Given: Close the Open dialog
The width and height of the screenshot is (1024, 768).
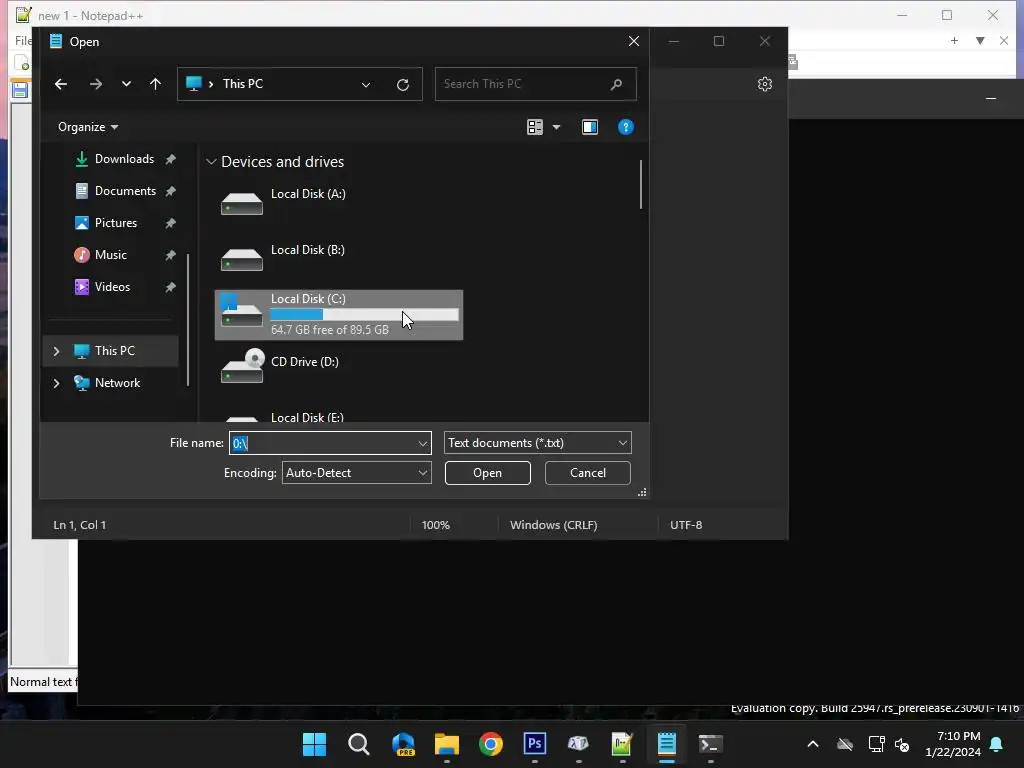Looking at the screenshot, I should pyautogui.click(x=633, y=41).
